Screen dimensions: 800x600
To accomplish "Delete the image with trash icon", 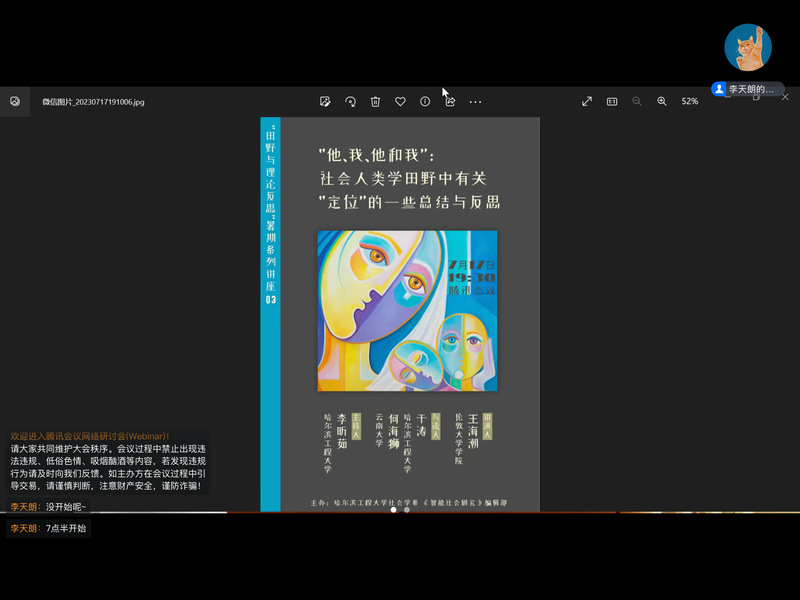I will click(x=375, y=101).
